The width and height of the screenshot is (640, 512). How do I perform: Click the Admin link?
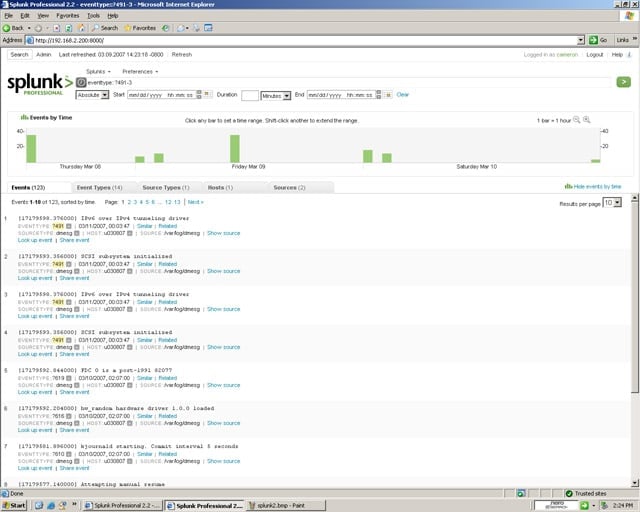(x=44, y=54)
